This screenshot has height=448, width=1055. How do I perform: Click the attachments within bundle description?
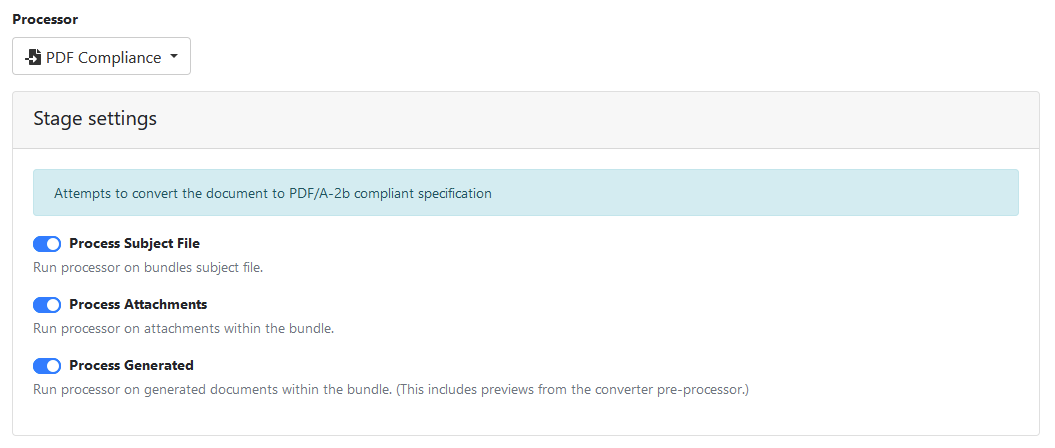(x=183, y=328)
